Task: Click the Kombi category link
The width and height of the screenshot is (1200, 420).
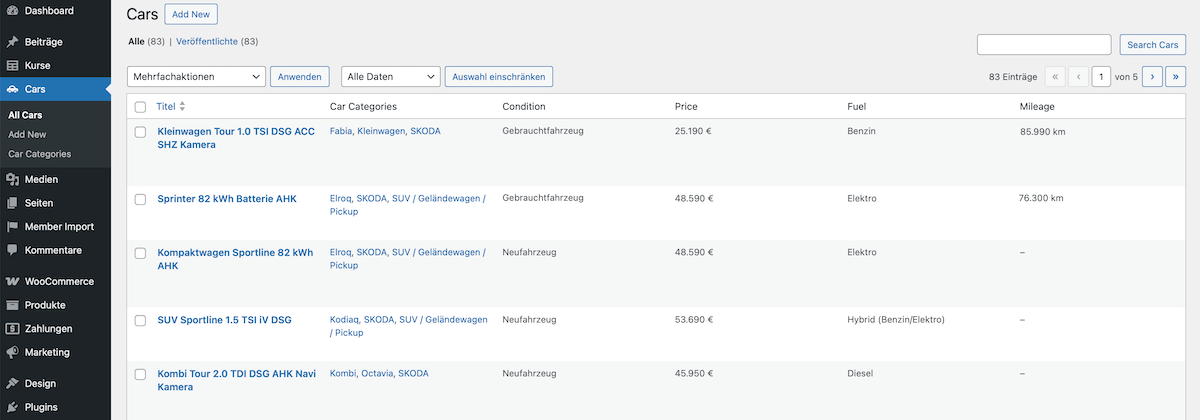Action: coord(342,374)
